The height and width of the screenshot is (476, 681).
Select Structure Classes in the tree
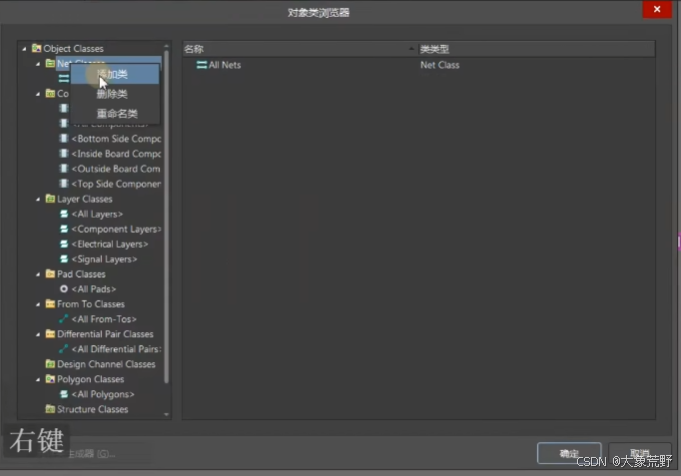tap(93, 410)
